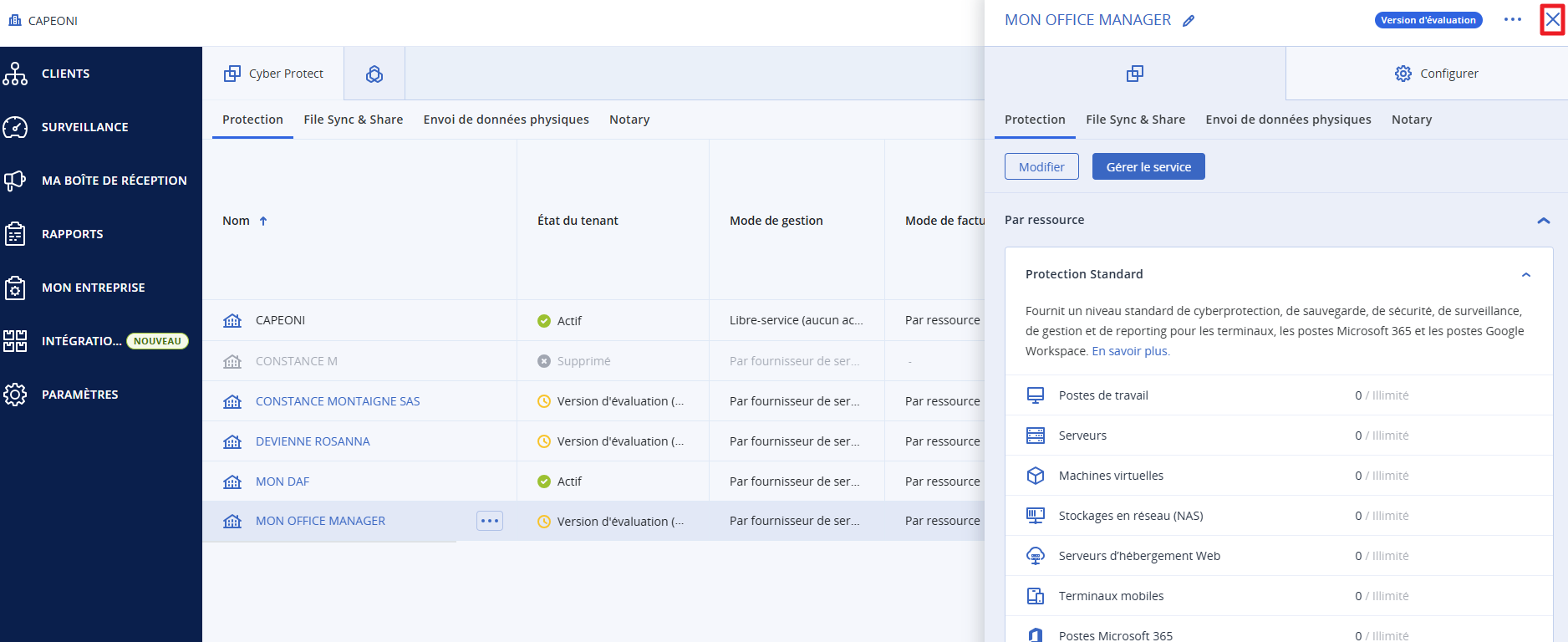This screenshot has height=642, width=1568.
Task: Open the Surveillance dashboard icon
Action: click(15, 127)
